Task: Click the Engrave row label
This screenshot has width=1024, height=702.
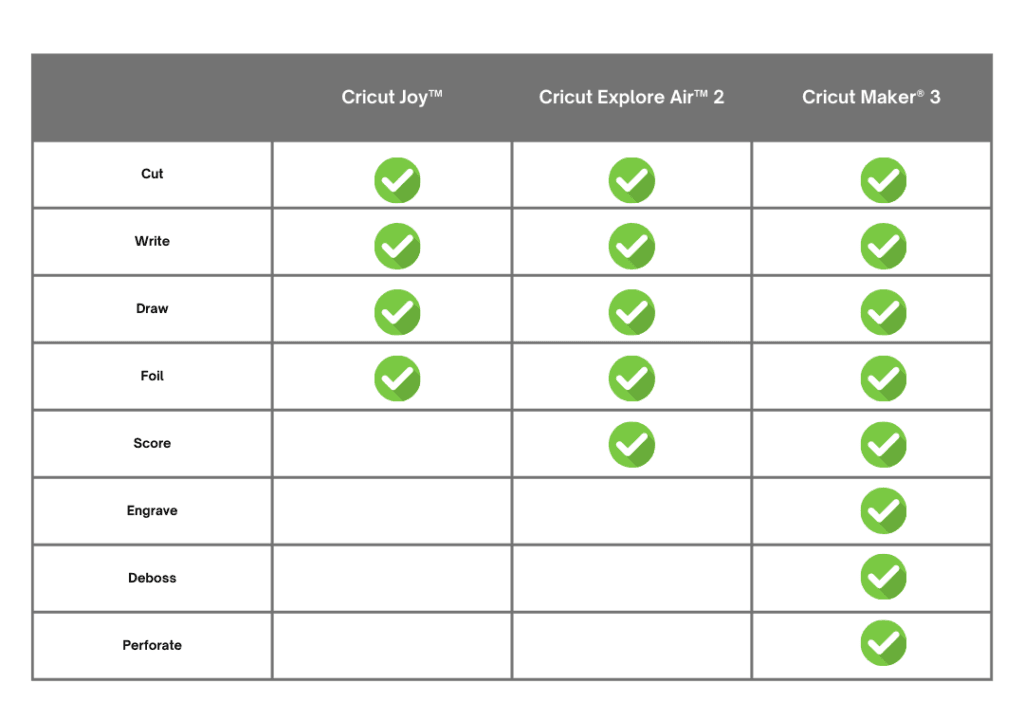Action: (152, 511)
